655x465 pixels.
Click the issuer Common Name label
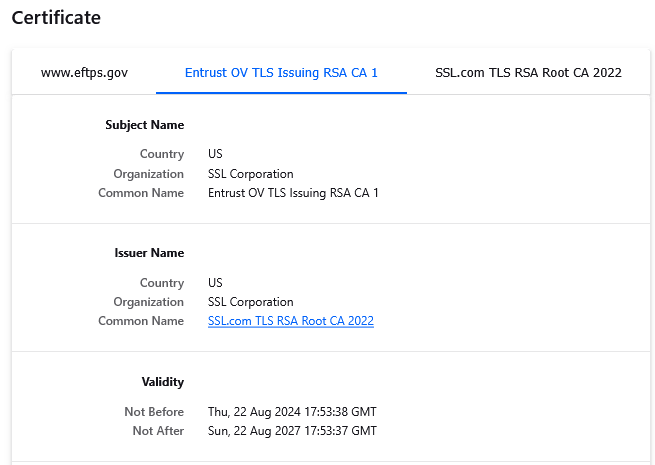pyautogui.click(x=141, y=321)
